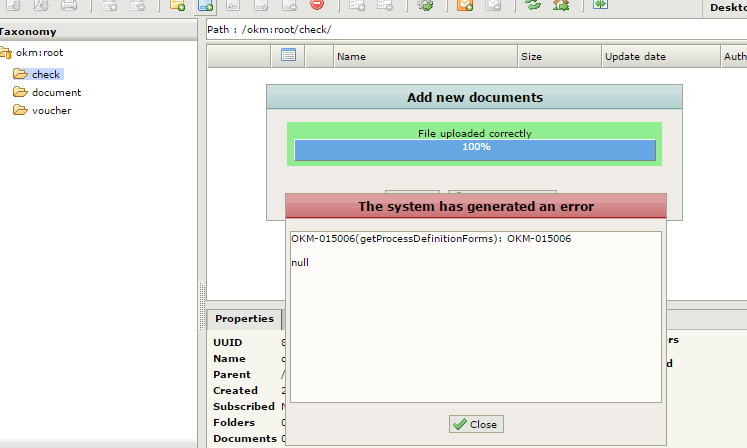
Task: Switch to the Properties tab
Action: 244,319
